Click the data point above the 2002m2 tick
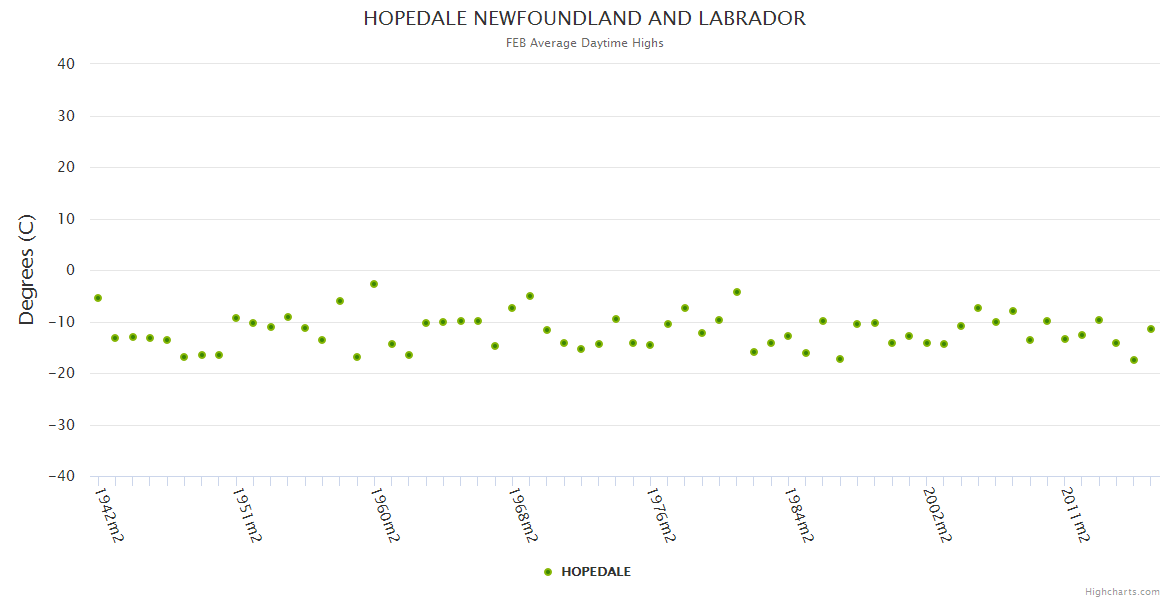This screenshot has width=1170, height=600. pyautogui.click(x=926, y=343)
